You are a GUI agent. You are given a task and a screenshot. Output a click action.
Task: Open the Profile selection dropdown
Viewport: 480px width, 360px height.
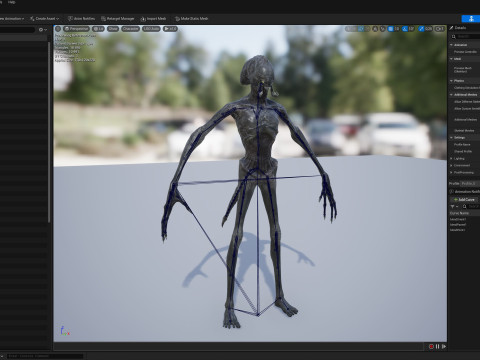[470, 184]
